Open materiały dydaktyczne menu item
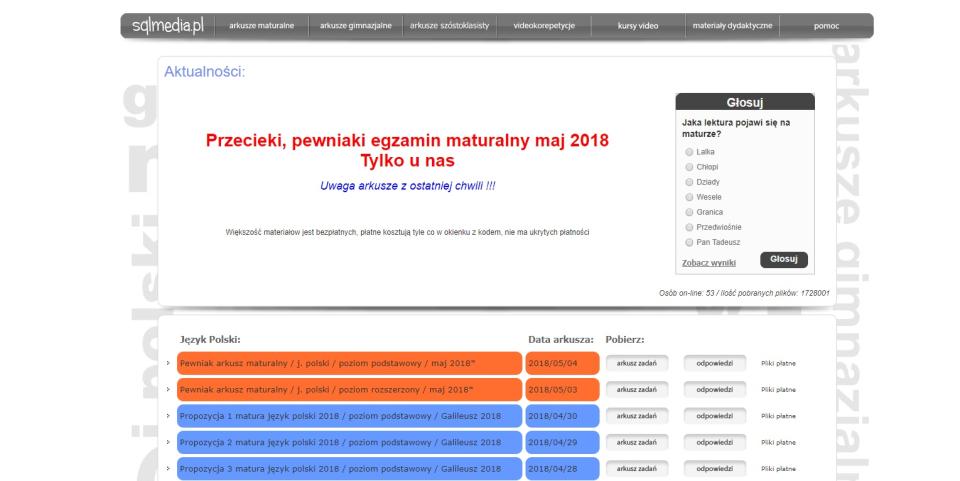The image size is (960, 481). pos(732,25)
